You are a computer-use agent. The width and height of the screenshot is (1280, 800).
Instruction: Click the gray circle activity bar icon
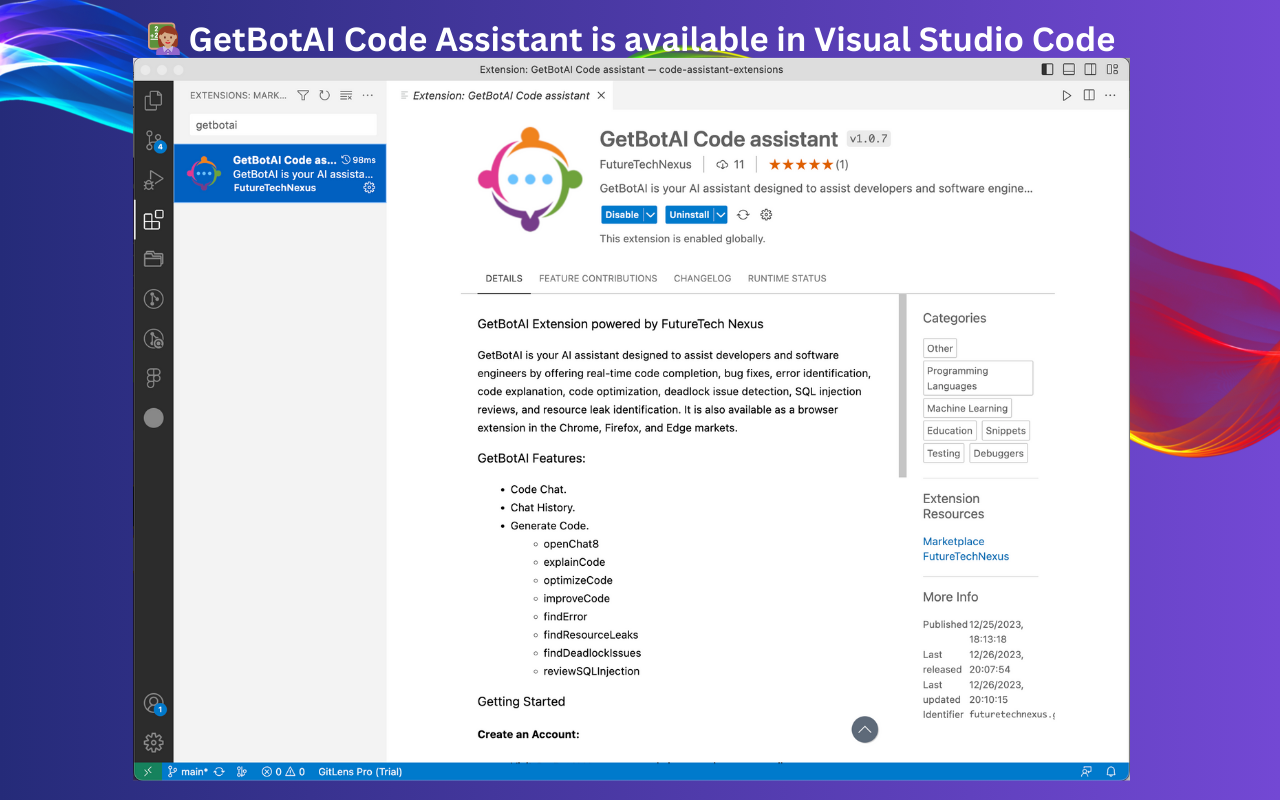[153, 418]
